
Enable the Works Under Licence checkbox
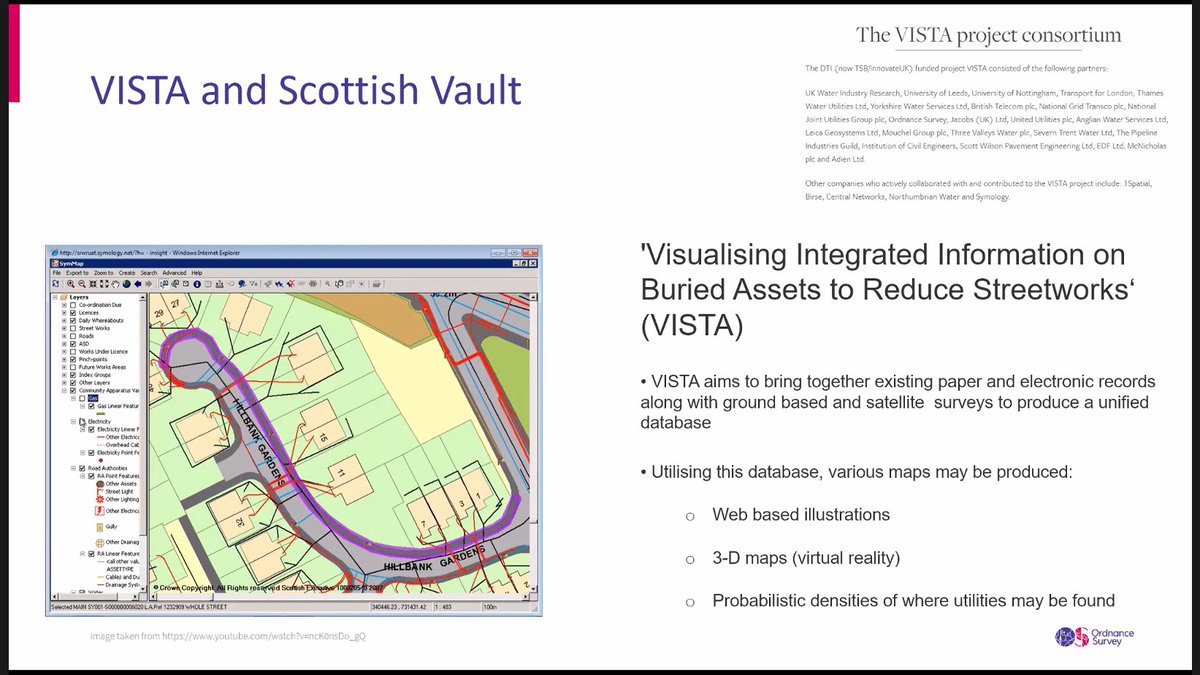(73, 352)
